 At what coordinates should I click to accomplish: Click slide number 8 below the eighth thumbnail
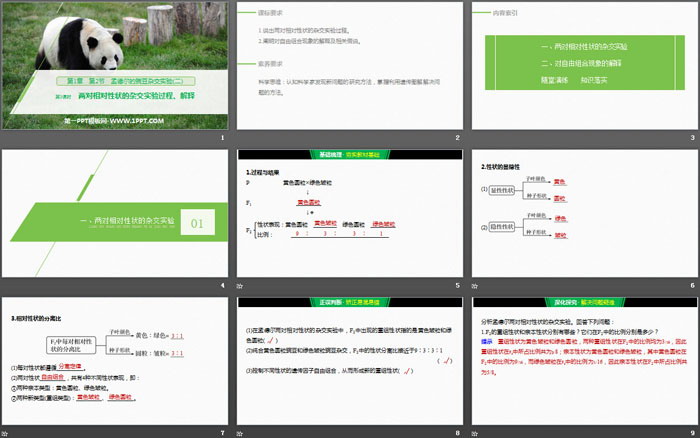point(457,433)
